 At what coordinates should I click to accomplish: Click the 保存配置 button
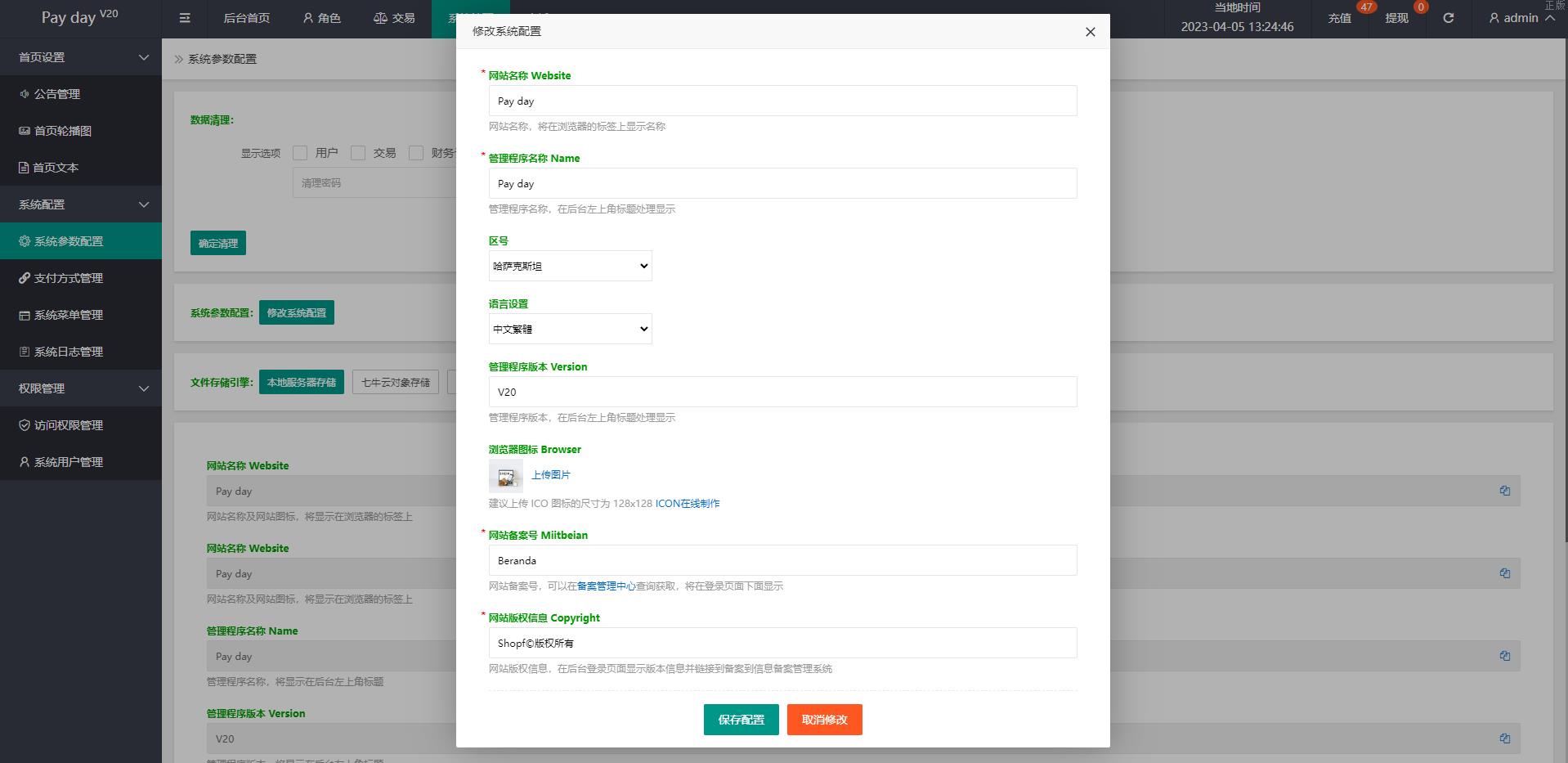click(741, 720)
